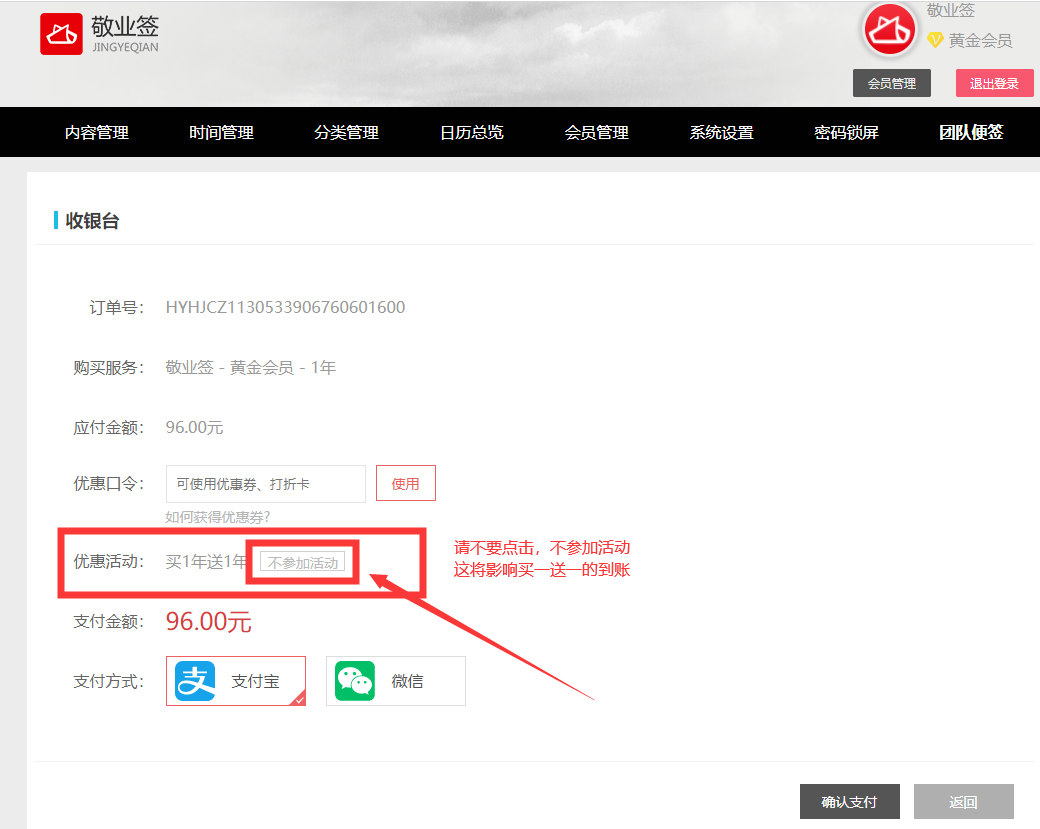Toggle 不参加活动 option
Screen dimensions: 1040x829
(x=302, y=562)
